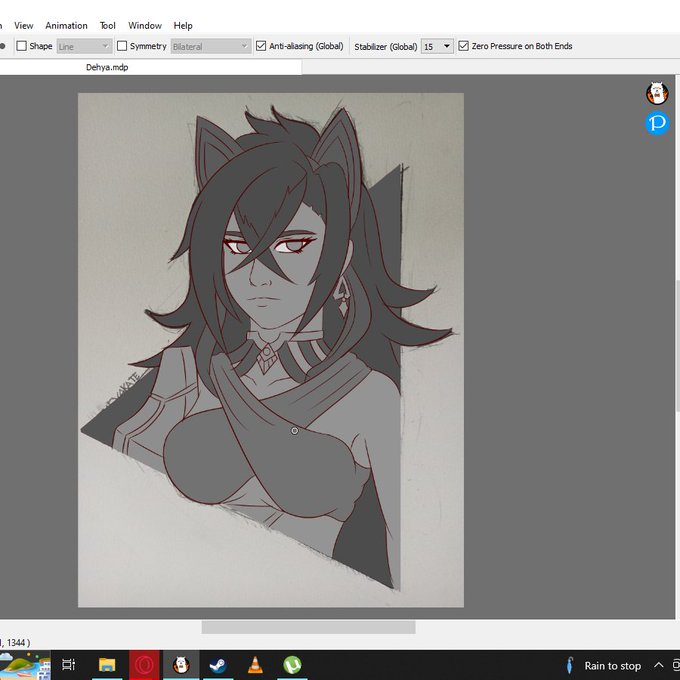Open Task View from the taskbar
Image resolution: width=680 pixels, height=680 pixels.
click(69, 665)
